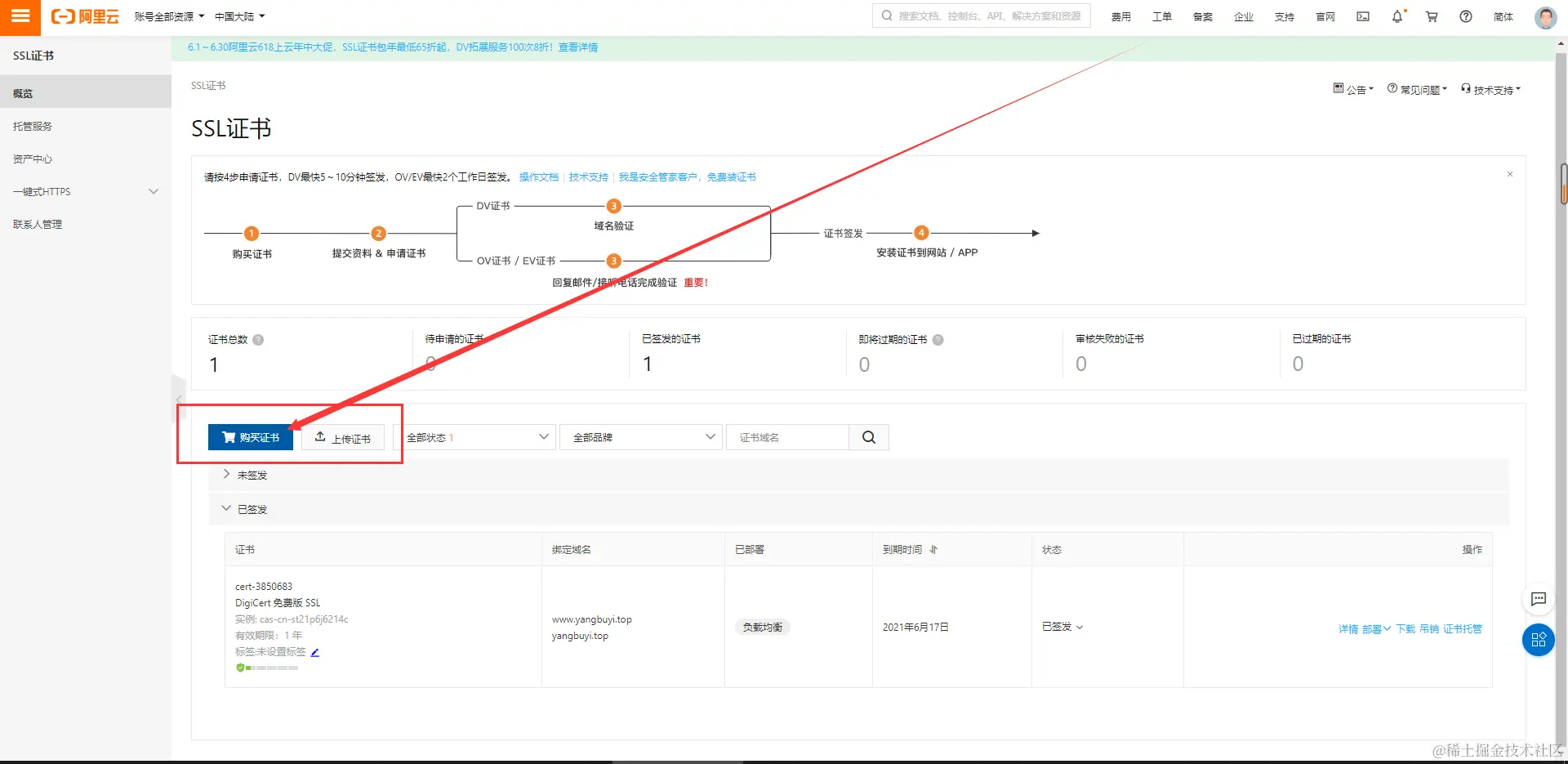Select 托管服务 in the sidebar
The image size is (1568, 764).
86,126
